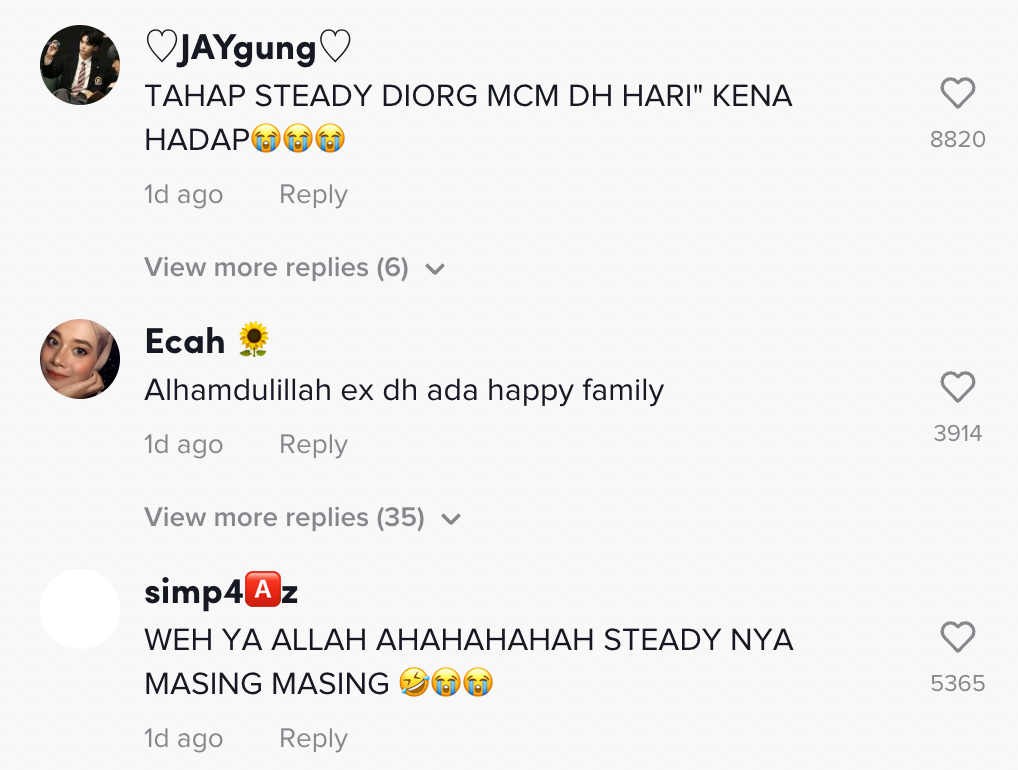Screen dimensions: 1018x770
Task: Reply to simp4Az's comment
Action: coord(313,739)
